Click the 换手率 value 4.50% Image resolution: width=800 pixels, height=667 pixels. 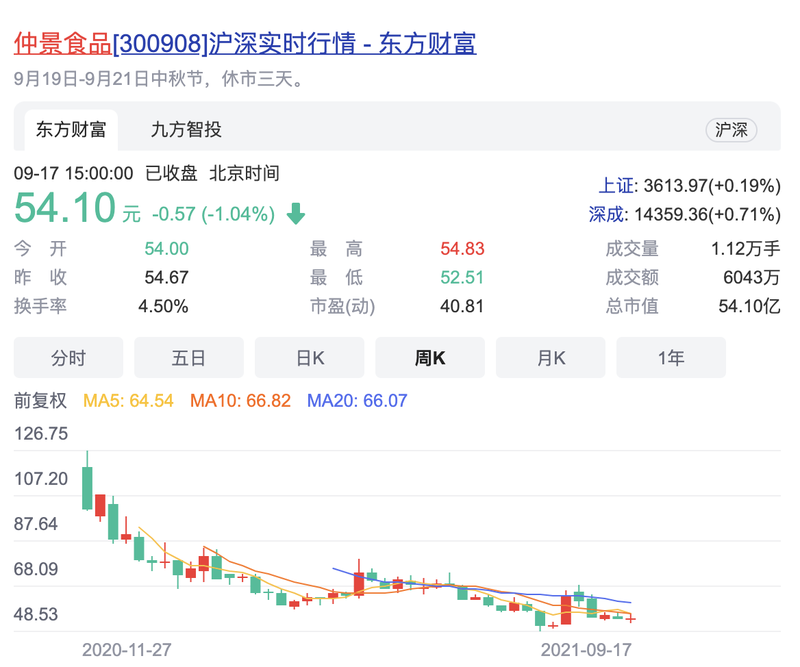[163, 306]
